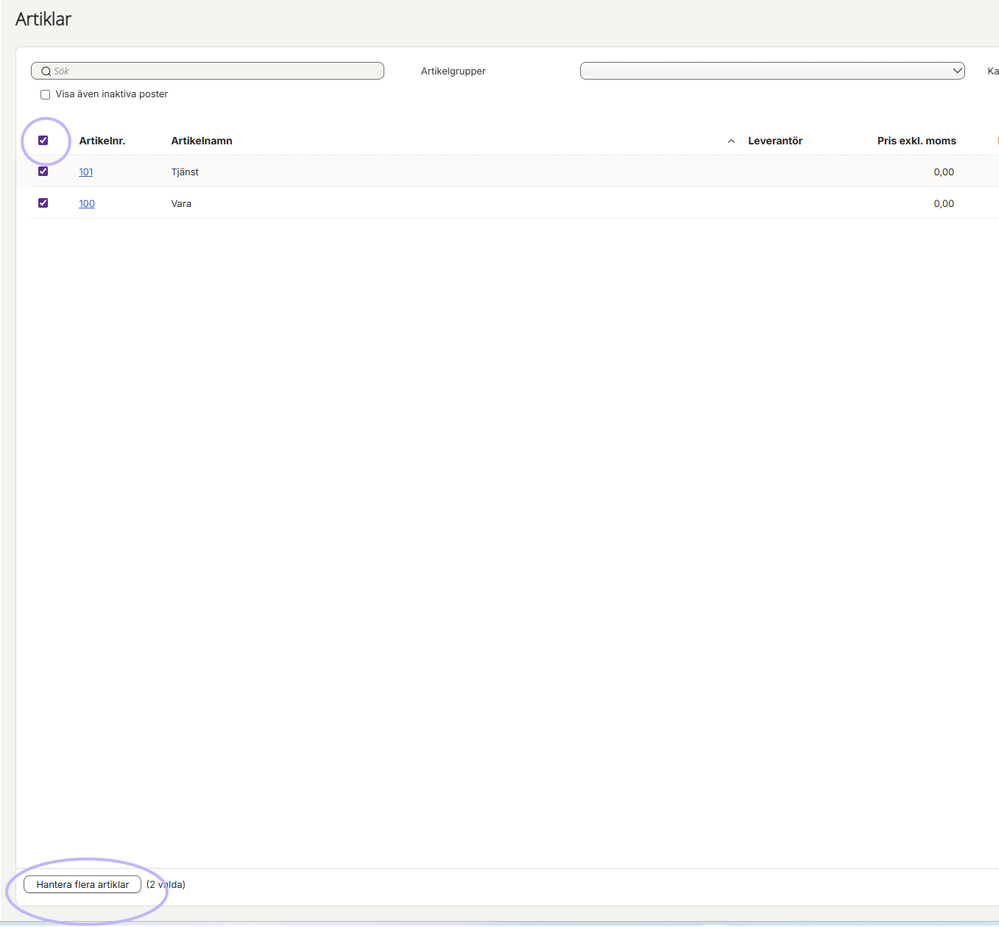The image size is (999, 927).
Task: Click the 0,00 price in Vara row
Action: [x=944, y=204]
